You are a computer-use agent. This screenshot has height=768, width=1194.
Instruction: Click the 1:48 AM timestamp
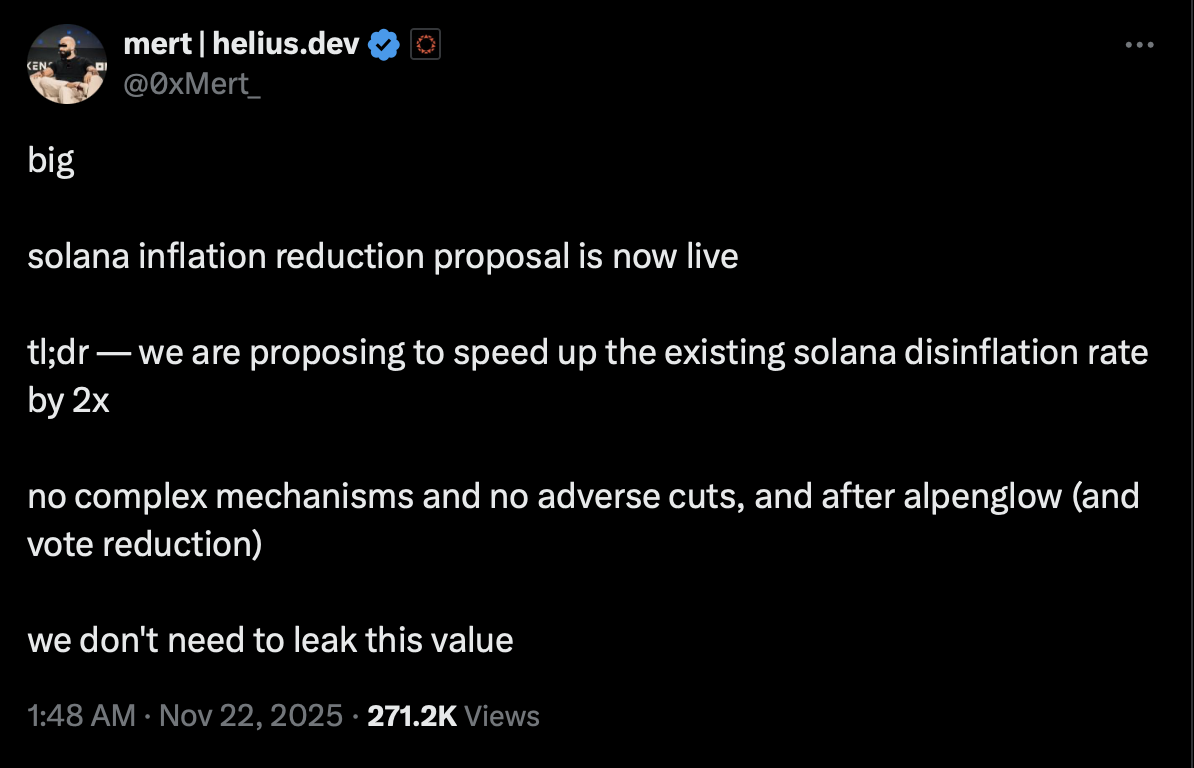click(x=81, y=716)
